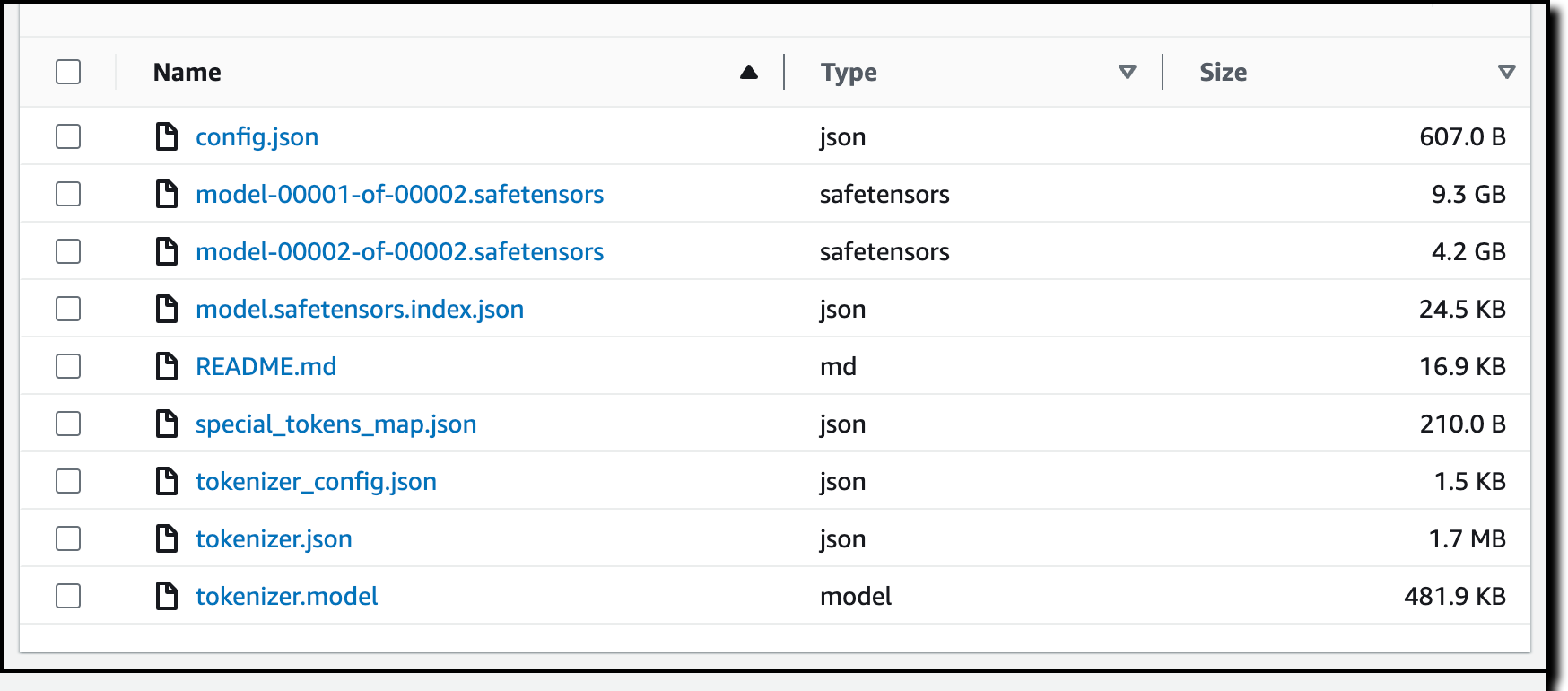Open the model-00001-of-00002.safetensors link
The image size is (1568, 691).
point(399,194)
